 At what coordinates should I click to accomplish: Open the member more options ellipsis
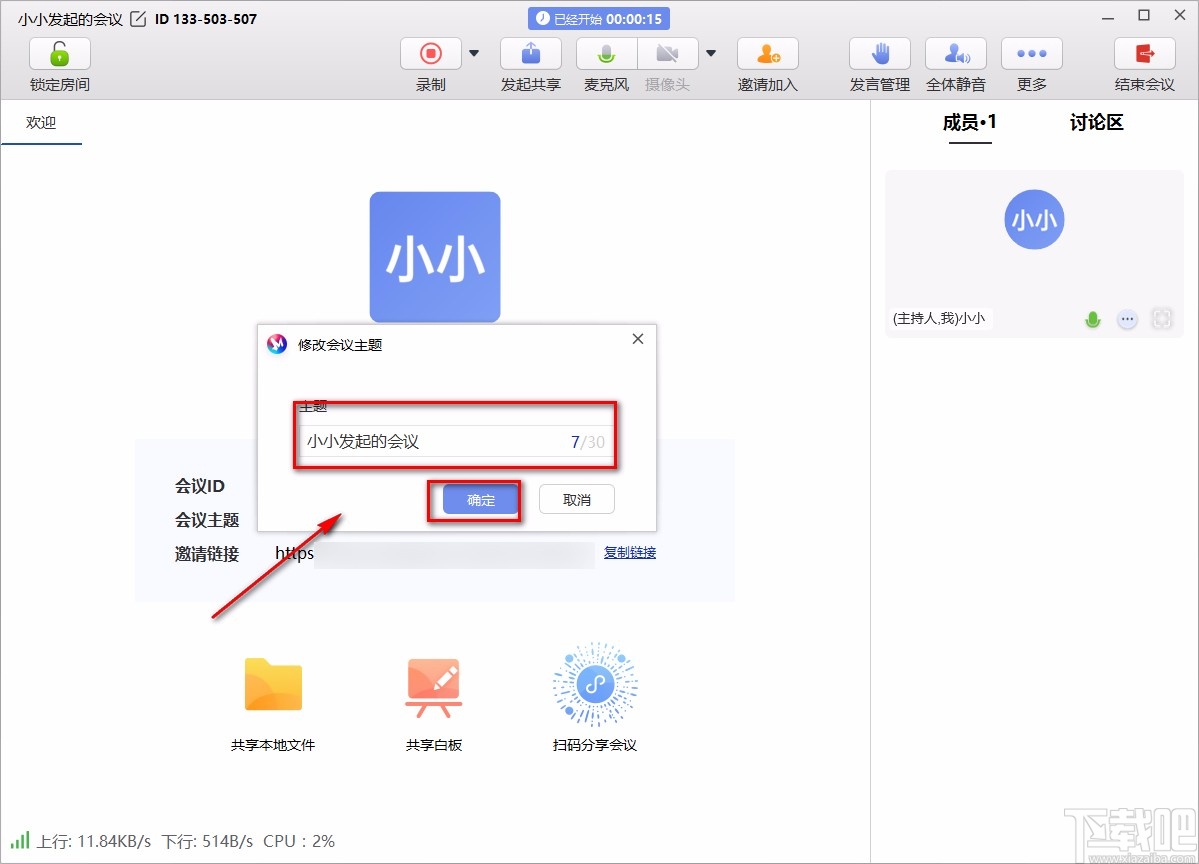[1127, 318]
